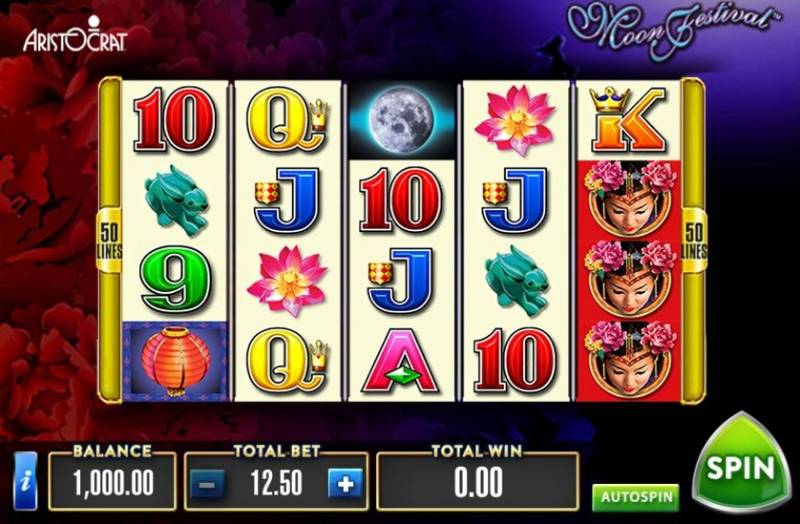The image size is (800, 524).
Task: Click the lotus flower on reel four top
Action: [x=515, y=120]
